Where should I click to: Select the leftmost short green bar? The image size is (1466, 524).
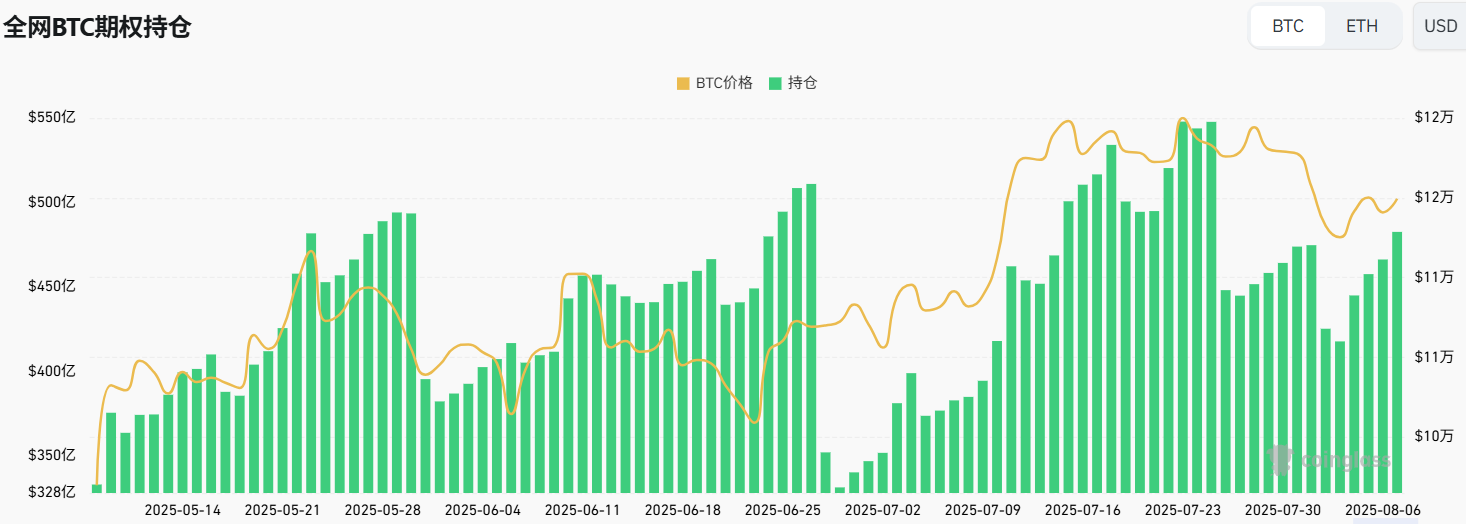(97, 488)
